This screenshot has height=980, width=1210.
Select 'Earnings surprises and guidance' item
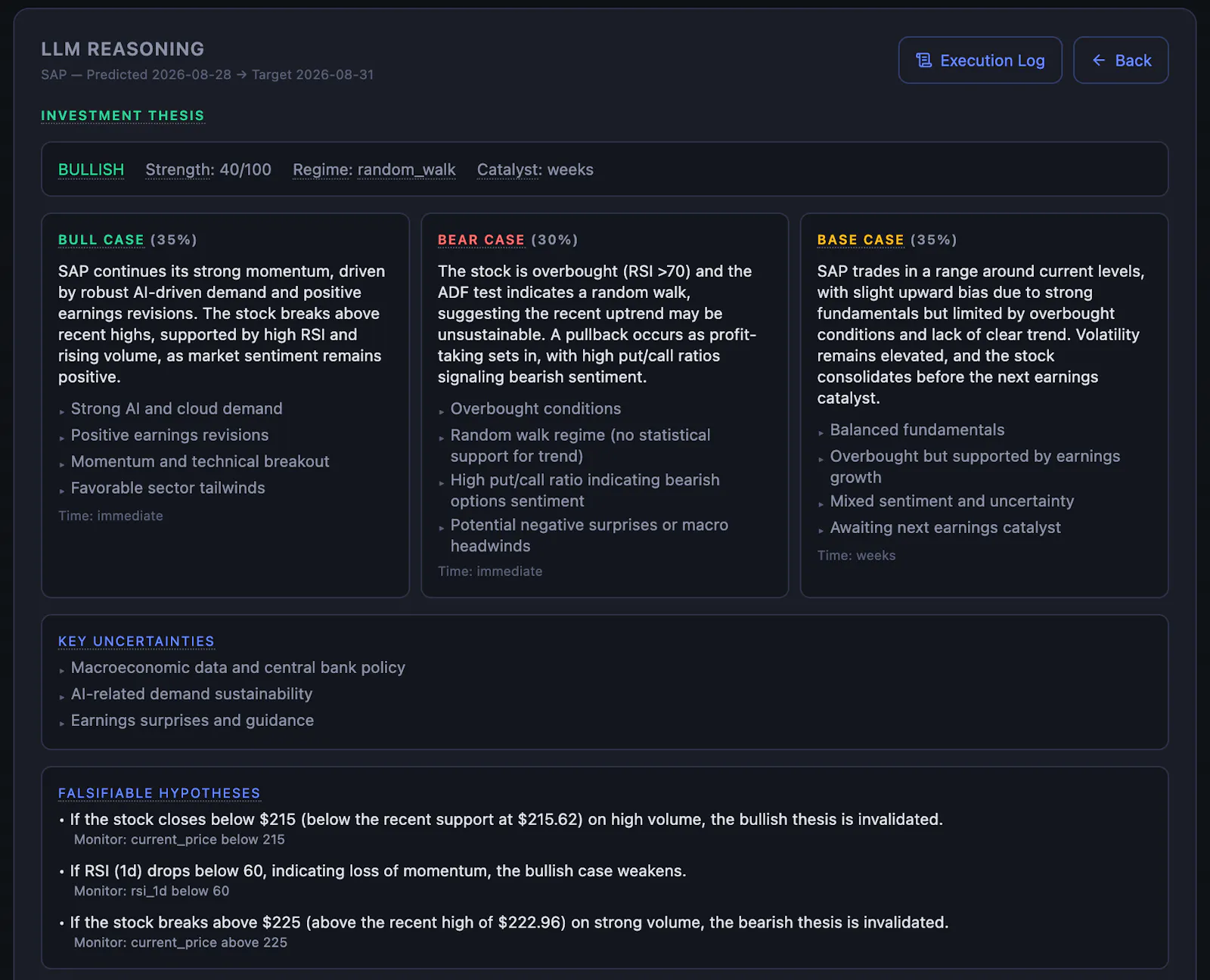pos(192,720)
